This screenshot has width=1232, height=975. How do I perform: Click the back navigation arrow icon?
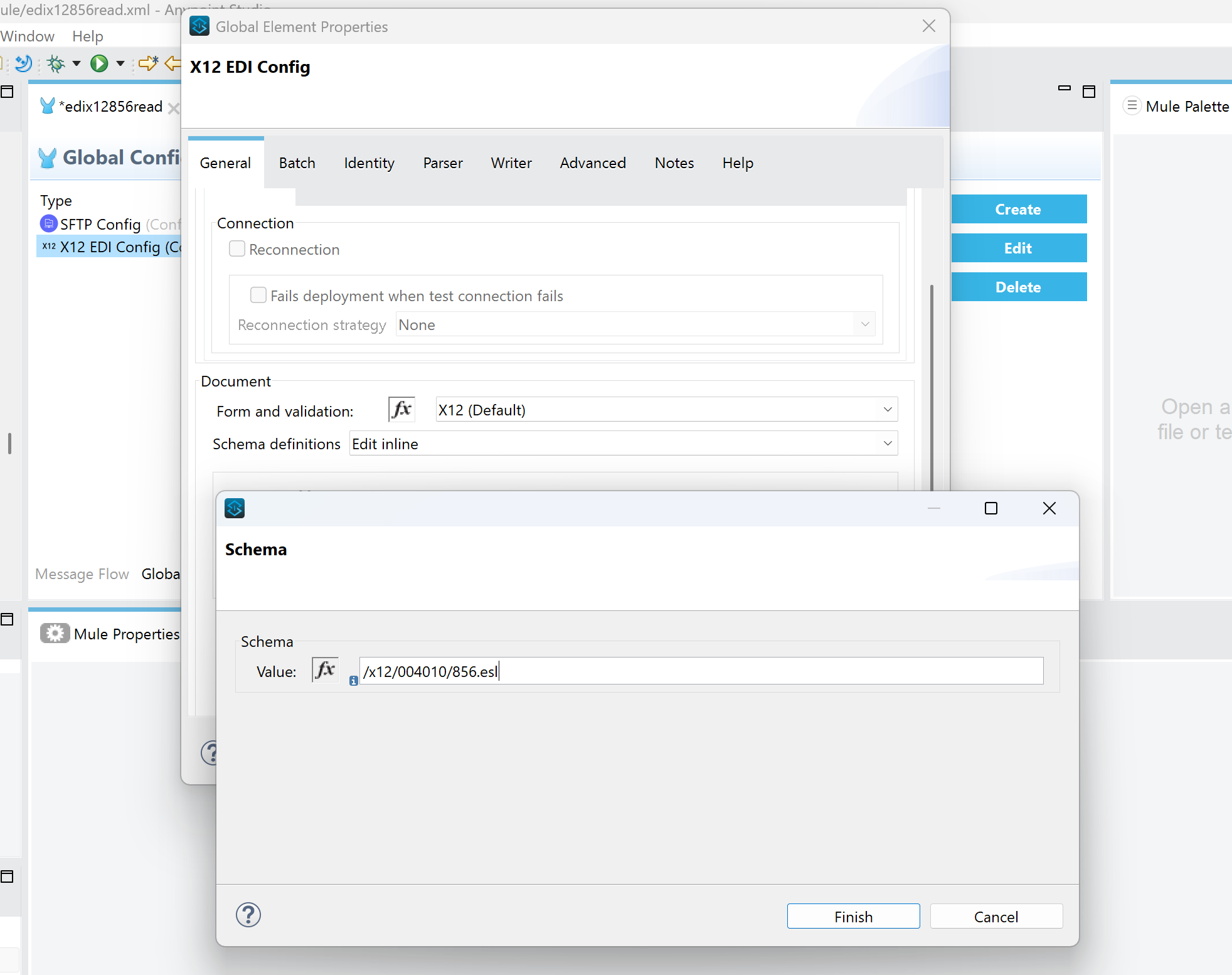coord(174,63)
